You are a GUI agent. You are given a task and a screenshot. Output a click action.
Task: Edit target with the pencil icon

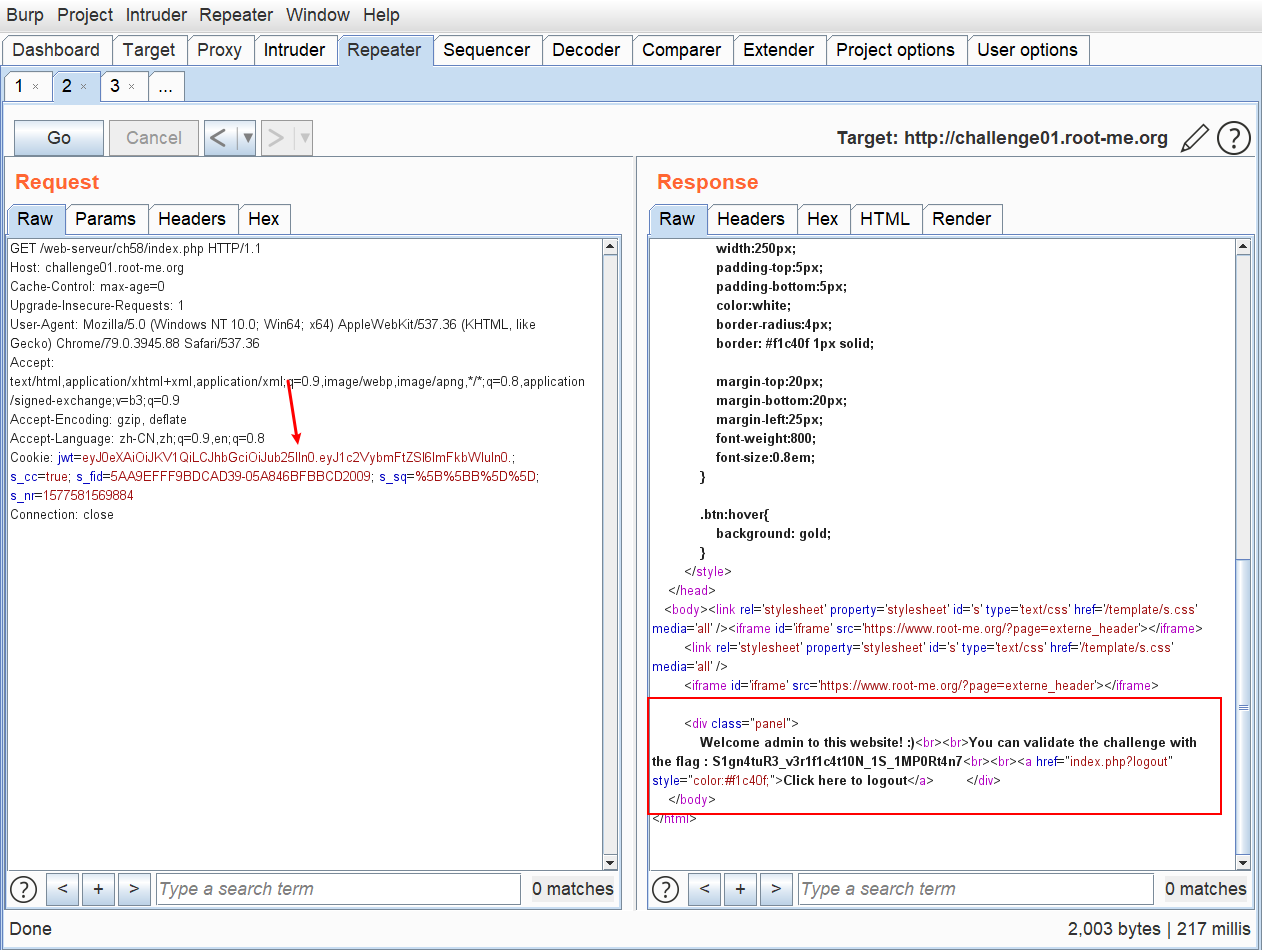click(1194, 138)
